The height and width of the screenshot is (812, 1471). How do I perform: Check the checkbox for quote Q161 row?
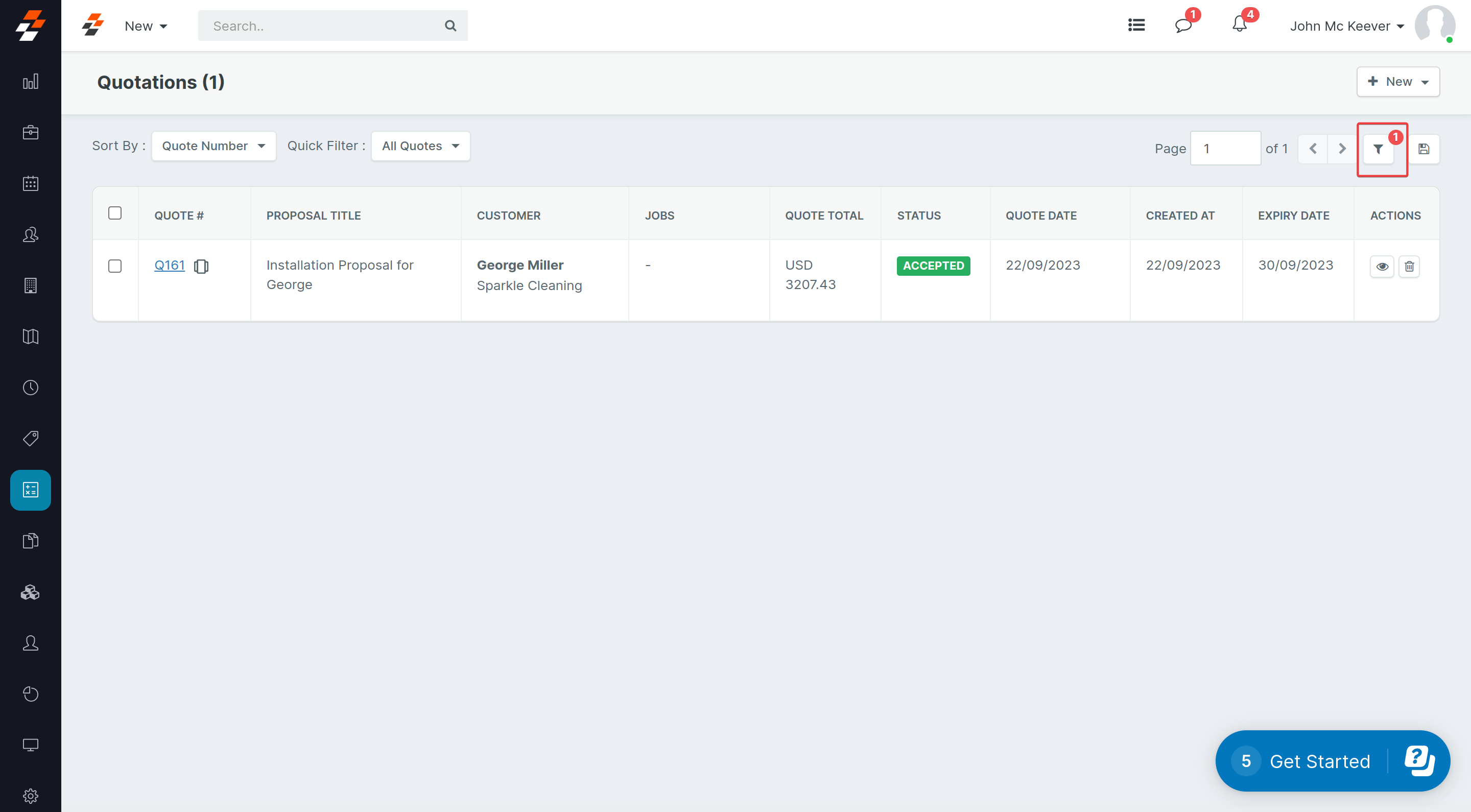pos(115,266)
